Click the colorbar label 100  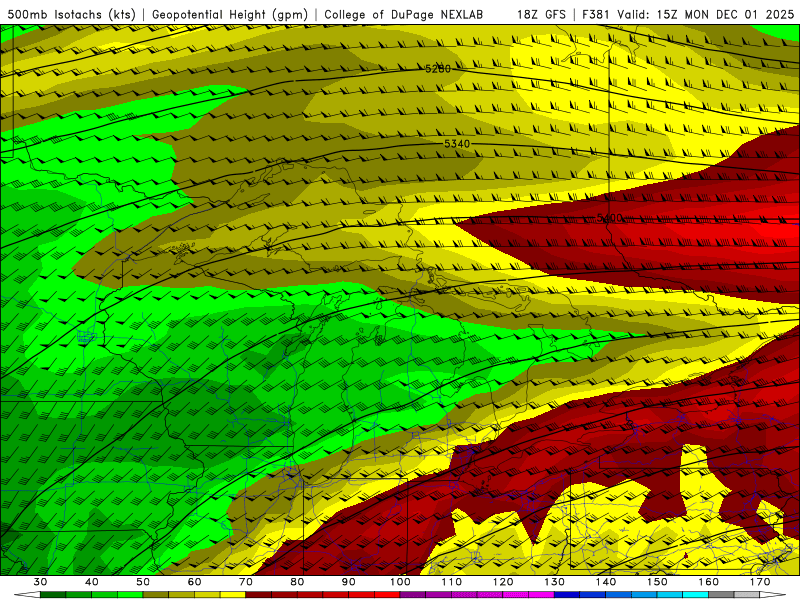point(401,582)
